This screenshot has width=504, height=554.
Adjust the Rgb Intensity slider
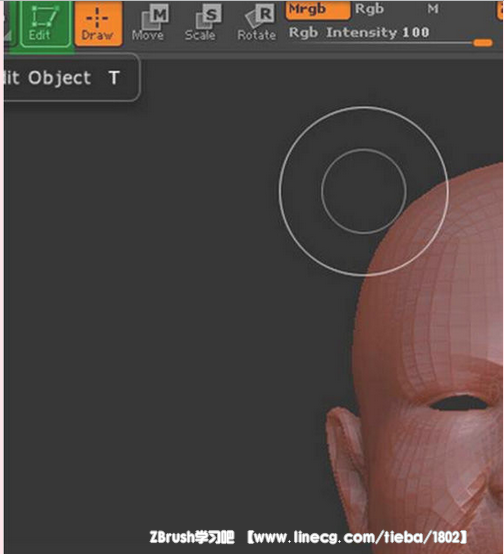[x=391, y=36]
